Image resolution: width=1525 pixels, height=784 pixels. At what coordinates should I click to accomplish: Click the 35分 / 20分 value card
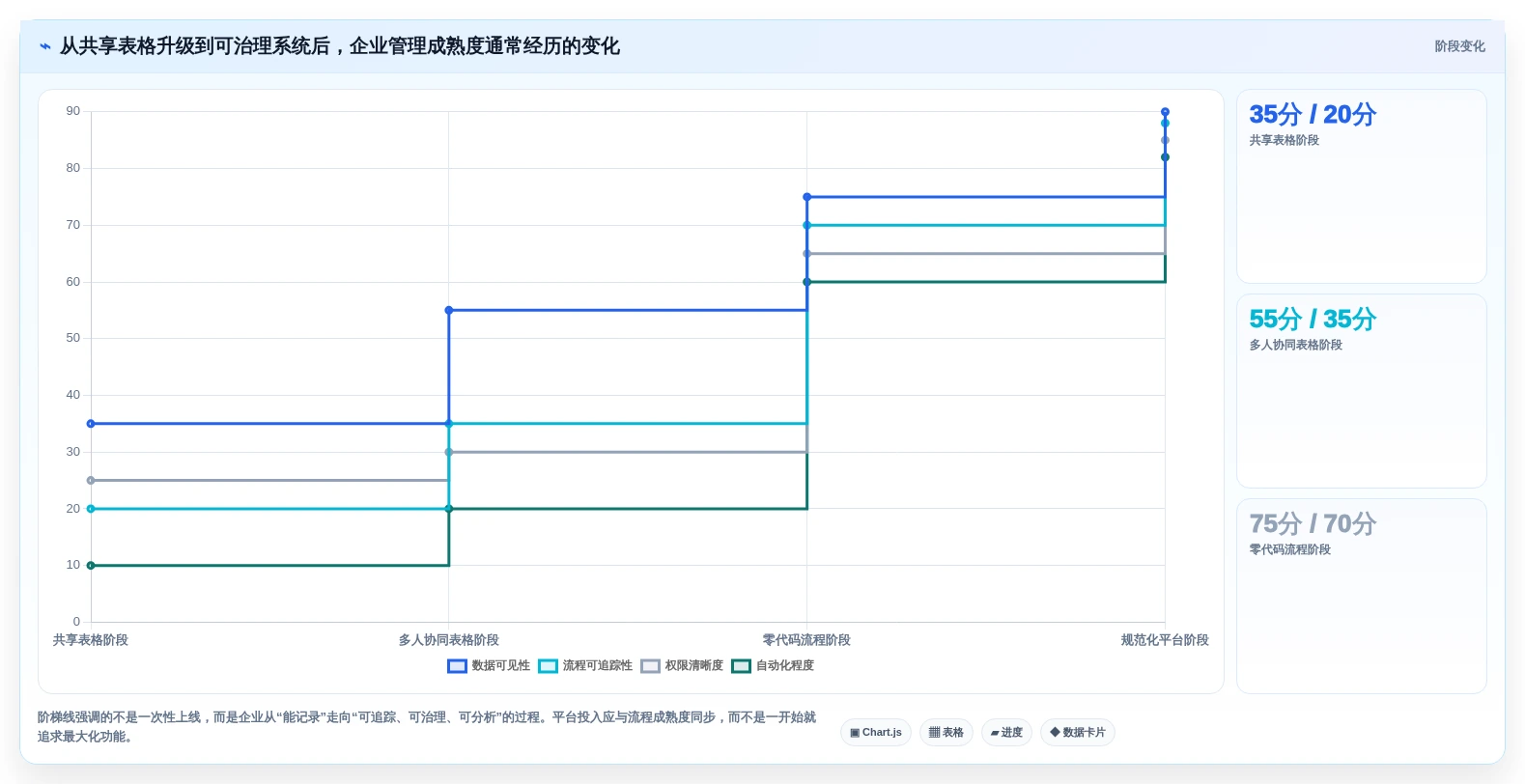point(1362,186)
